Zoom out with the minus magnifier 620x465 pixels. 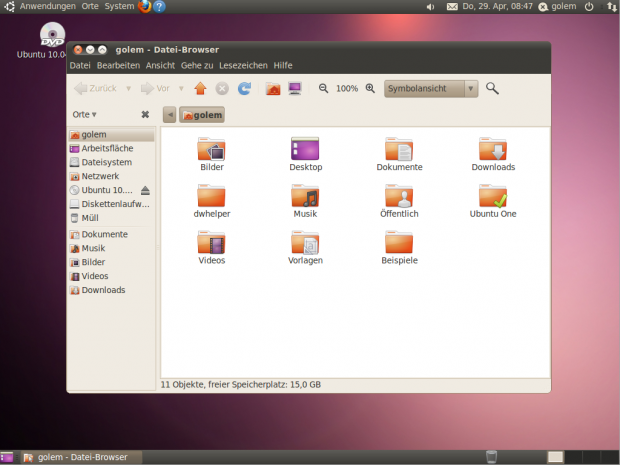pyautogui.click(x=323, y=88)
